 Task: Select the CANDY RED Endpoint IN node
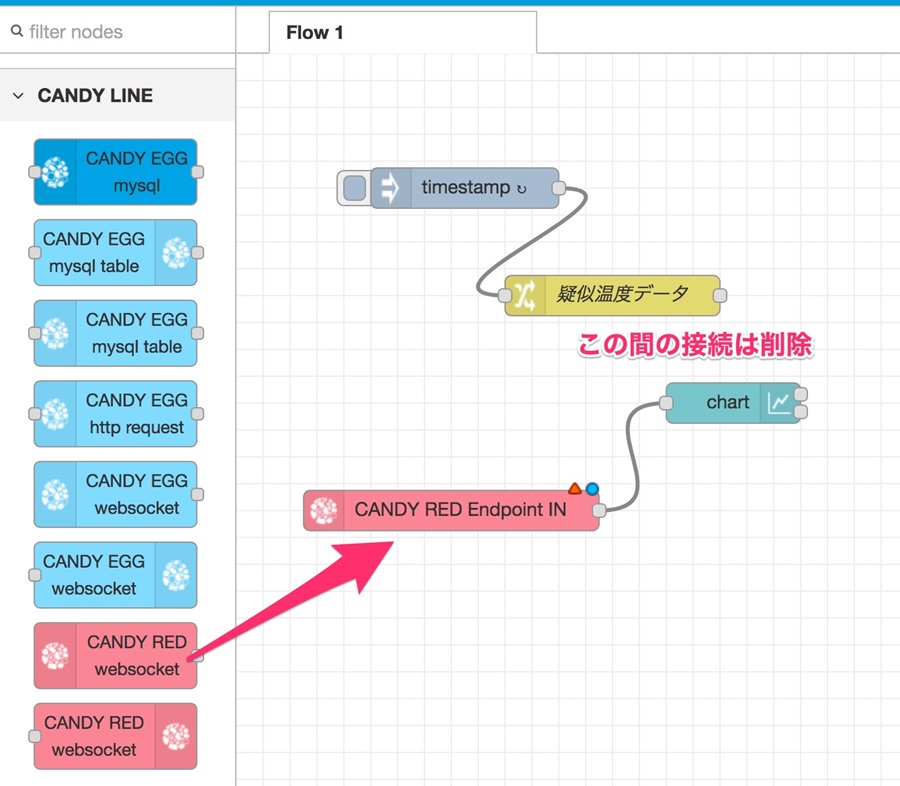[x=451, y=510]
